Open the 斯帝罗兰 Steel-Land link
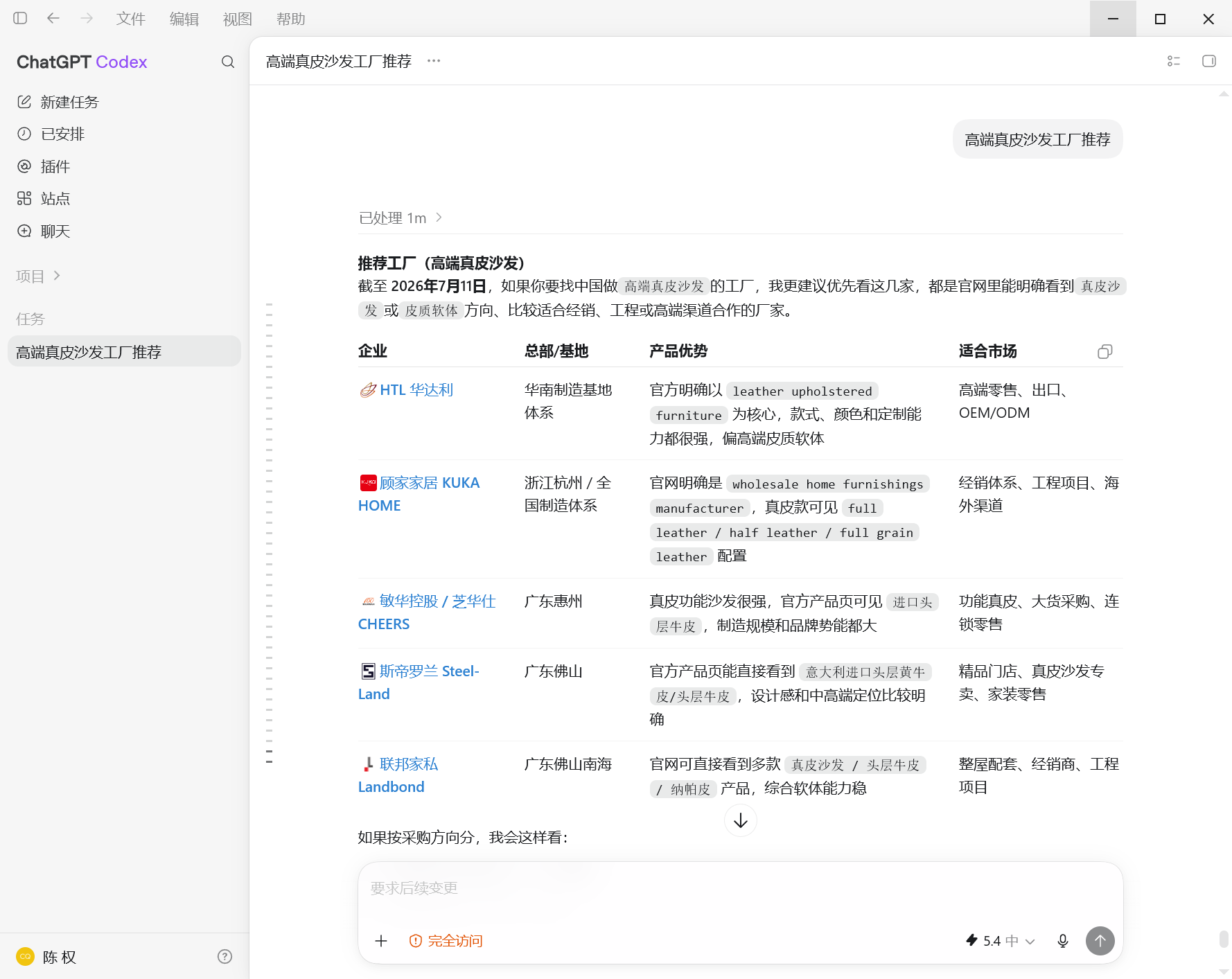Image resolution: width=1232 pixels, height=979 pixels. click(419, 682)
